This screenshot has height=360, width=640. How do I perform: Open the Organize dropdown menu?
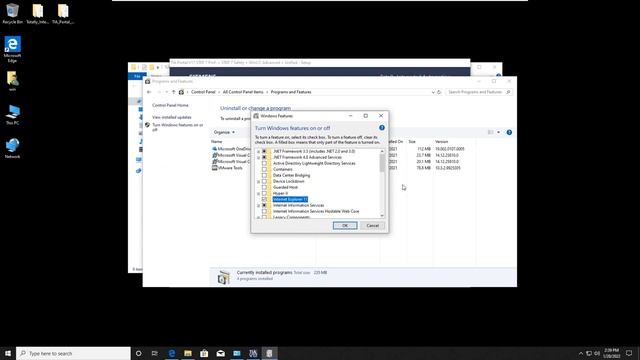point(224,132)
